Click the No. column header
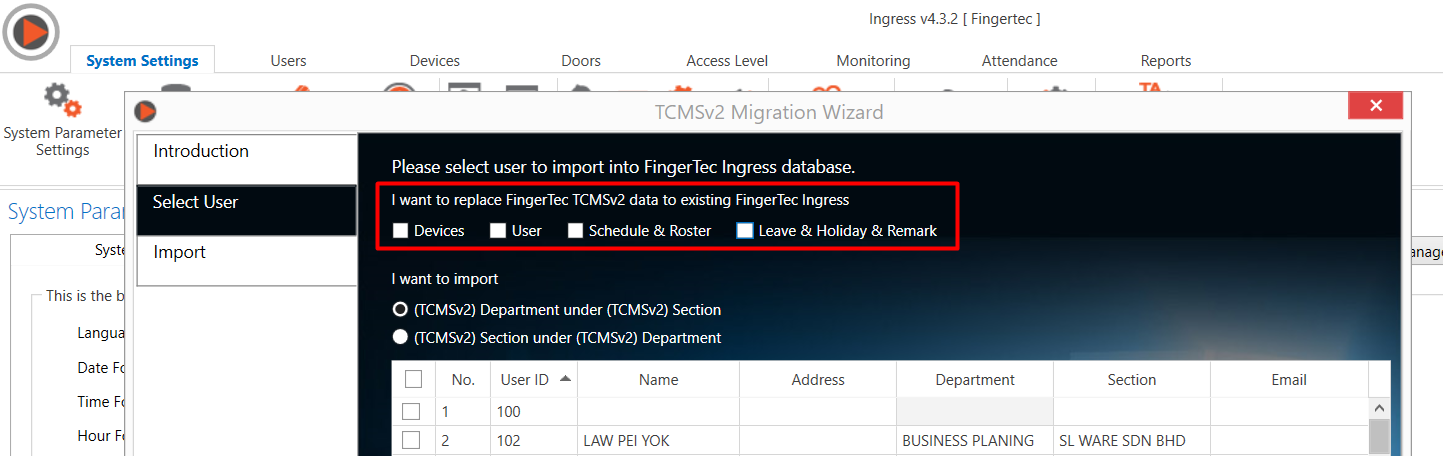Image resolution: width=1443 pixels, height=456 pixels. tap(463, 379)
